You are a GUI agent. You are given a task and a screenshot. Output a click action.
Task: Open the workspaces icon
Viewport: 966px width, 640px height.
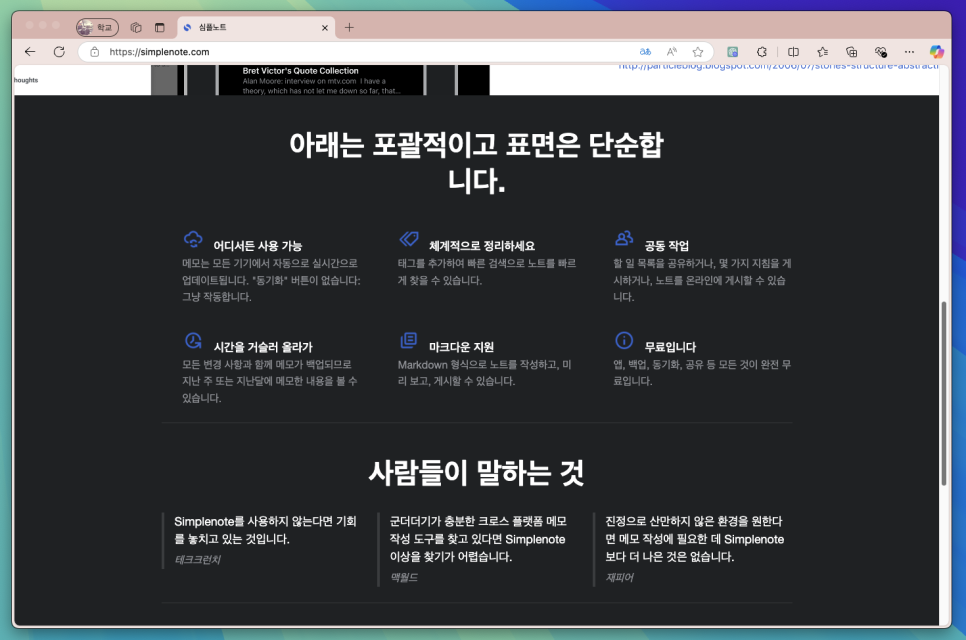(x=136, y=27)
